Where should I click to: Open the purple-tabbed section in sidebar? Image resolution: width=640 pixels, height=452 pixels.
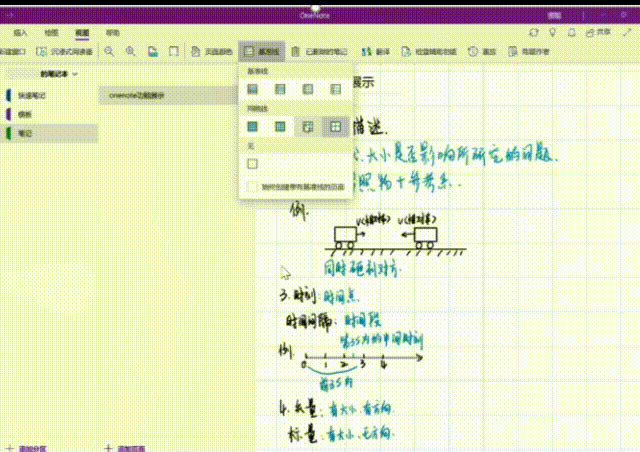(x=49, y=114)
